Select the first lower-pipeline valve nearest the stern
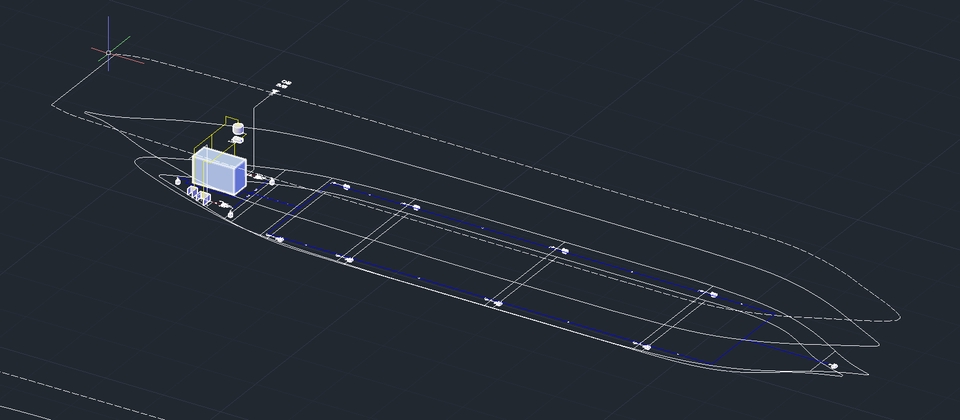The width and height of the screenshot is (960, 420). click(279, 239)
